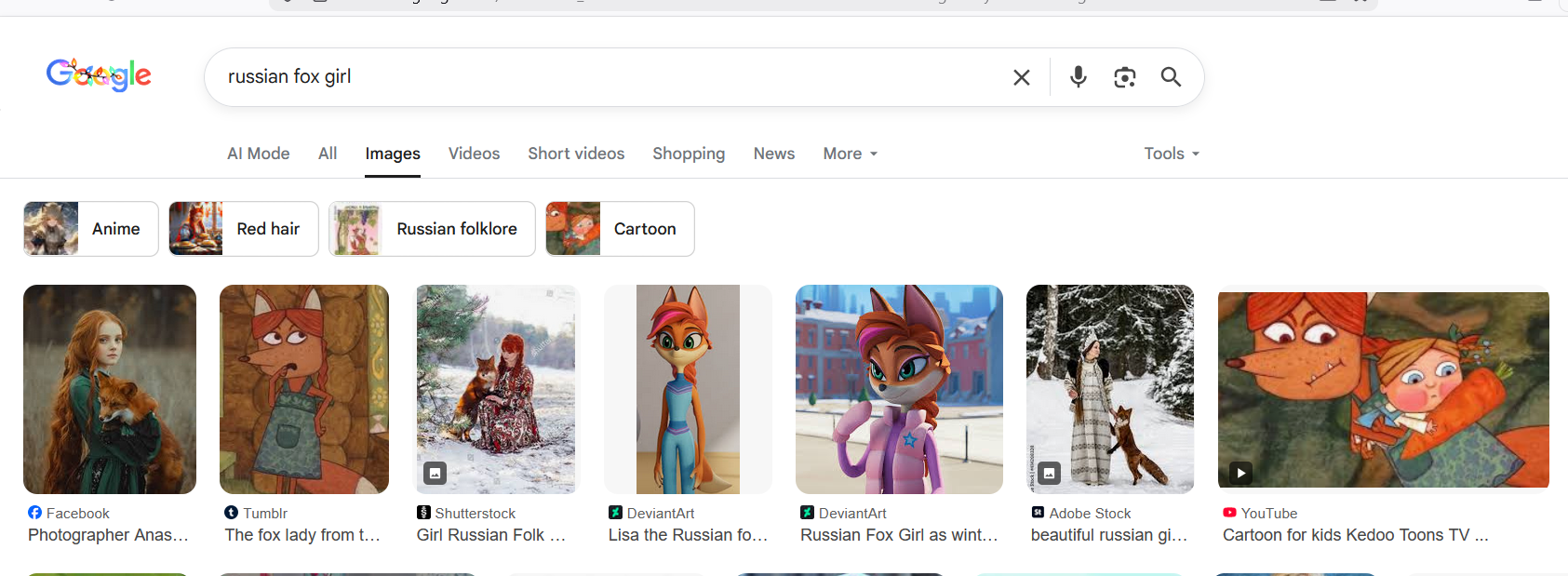
Task: Filter by Russian folklore chip
Action: (432, 229)
